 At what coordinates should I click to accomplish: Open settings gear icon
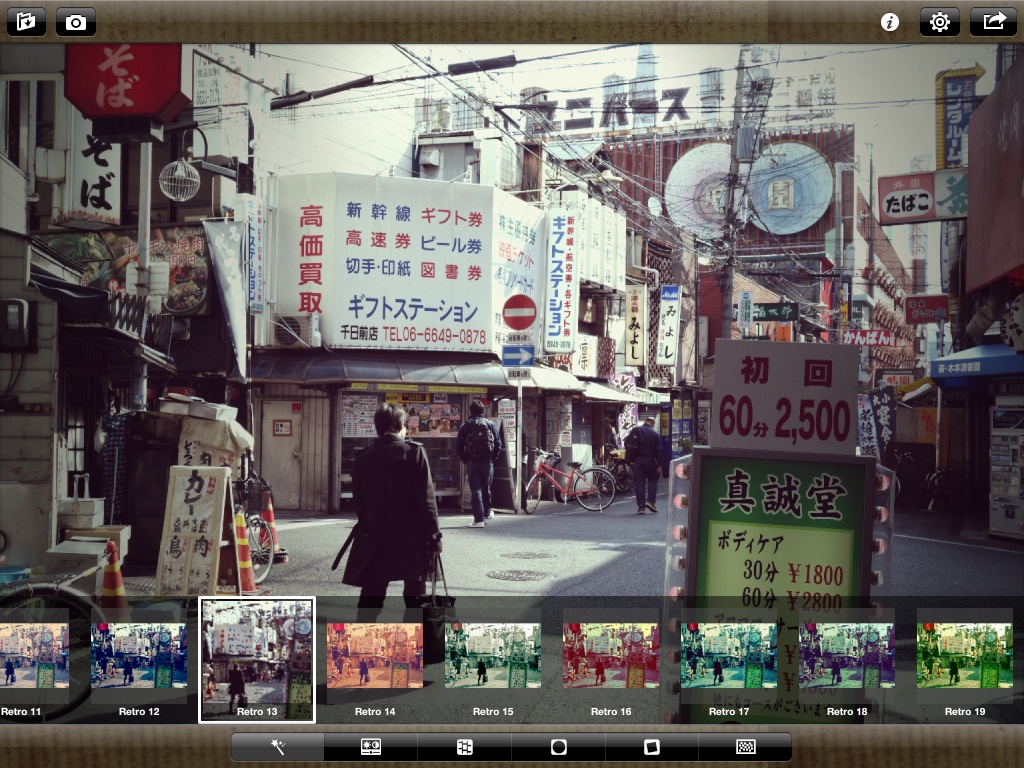(940, 22)
